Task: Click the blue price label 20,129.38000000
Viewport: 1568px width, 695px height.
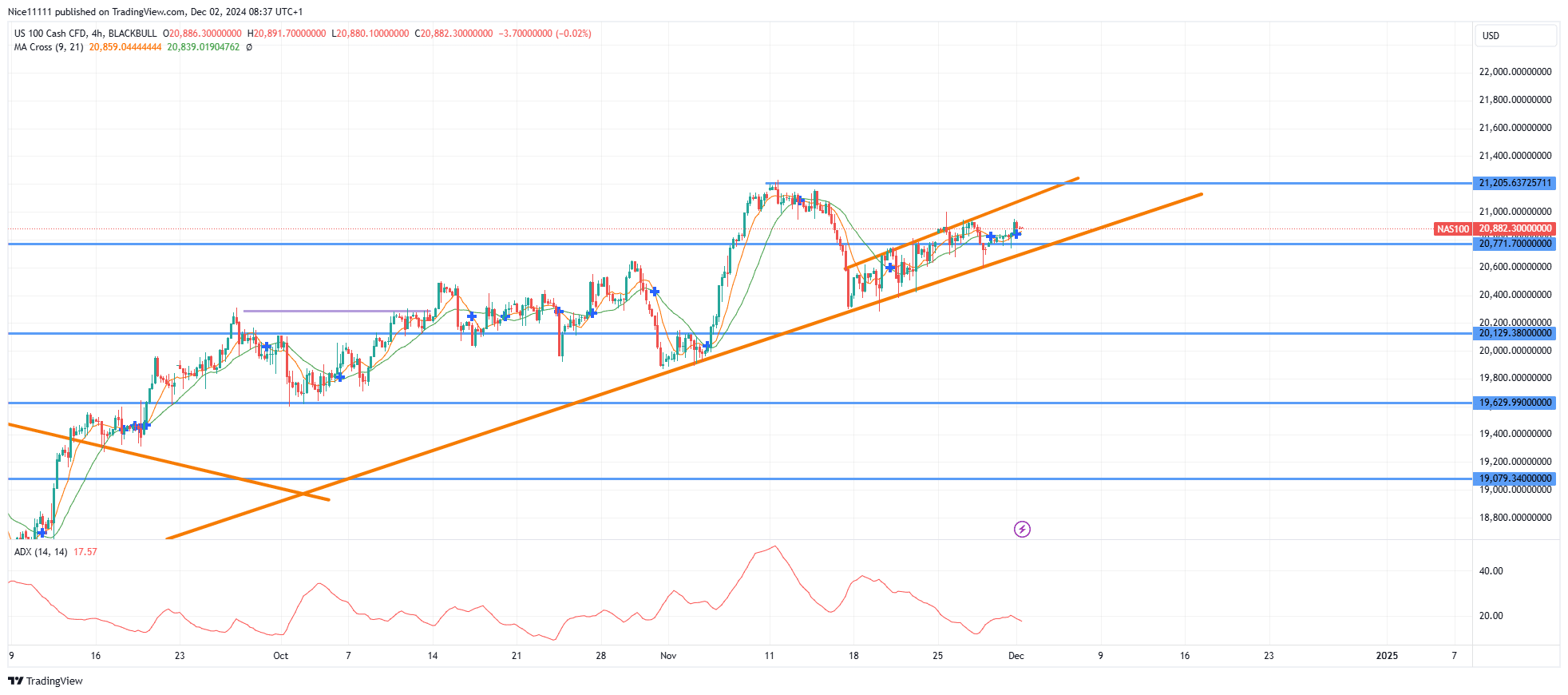Action: pos(1515,333)
